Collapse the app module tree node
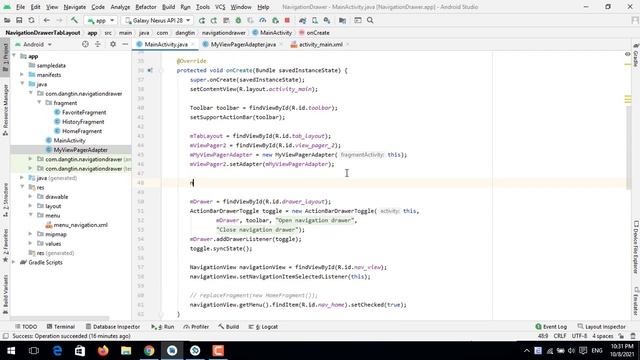Screen dimensions: 640x360 point(14,56)
